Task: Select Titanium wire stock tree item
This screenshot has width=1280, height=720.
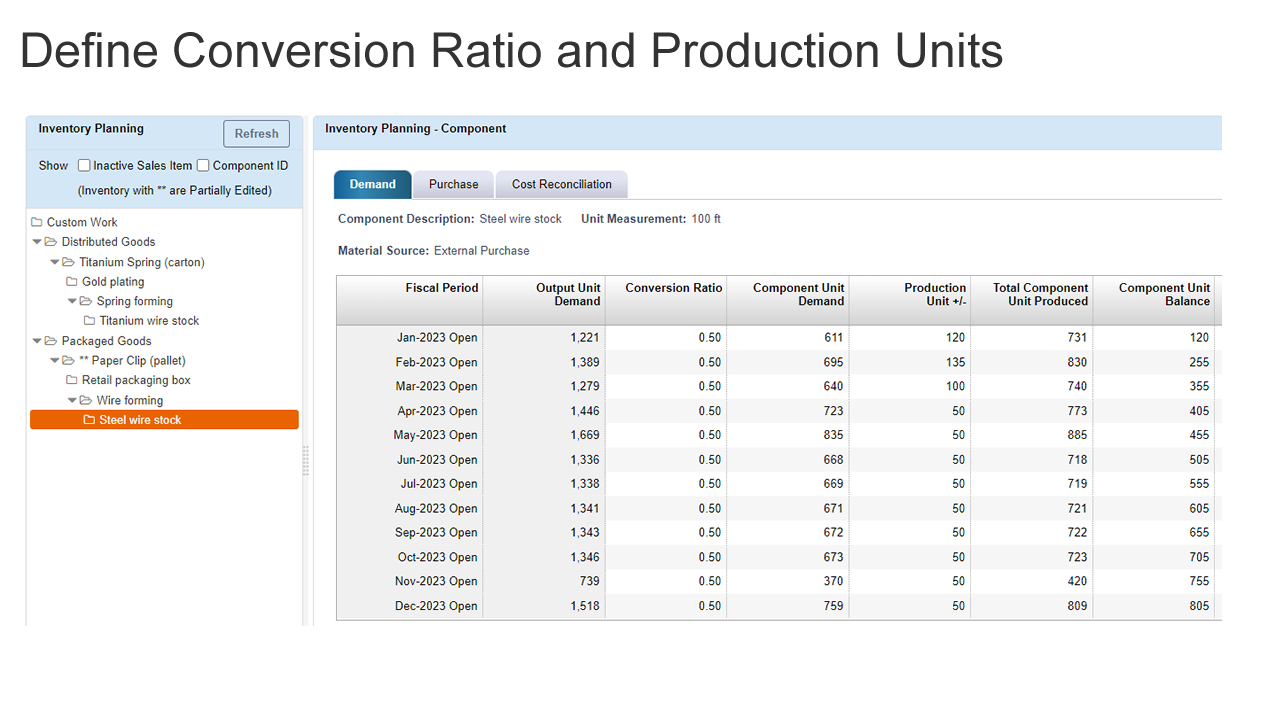Action: (x=149, y=321)
